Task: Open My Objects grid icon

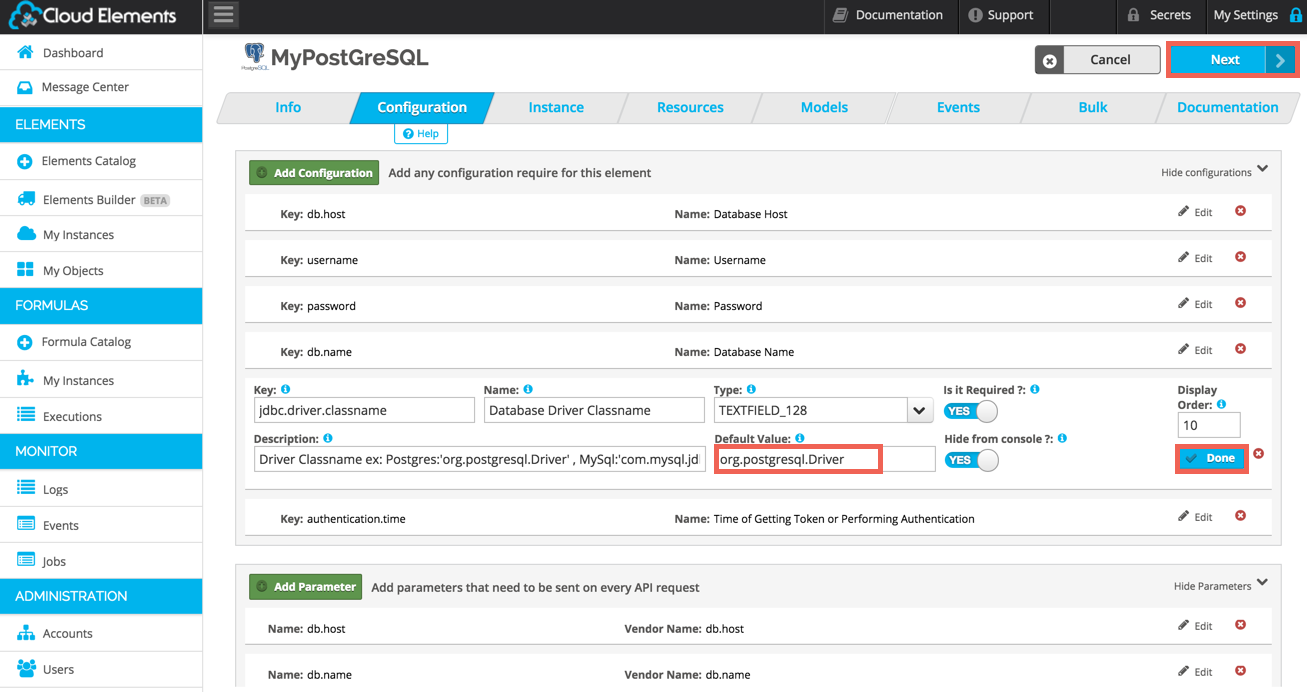Action: (x=25, y=270)
